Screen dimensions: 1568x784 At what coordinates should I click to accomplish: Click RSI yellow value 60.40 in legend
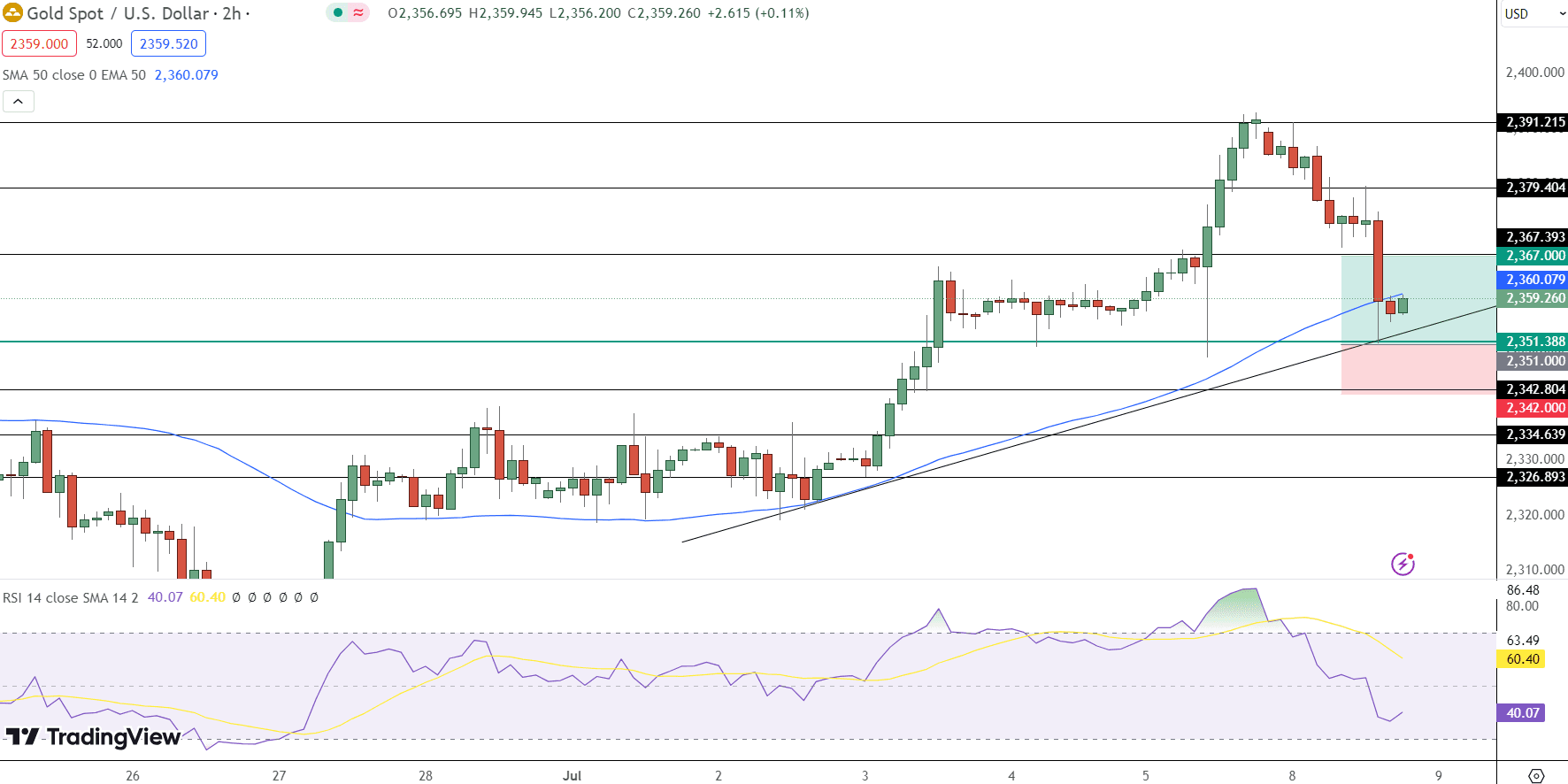click(208, 597)
